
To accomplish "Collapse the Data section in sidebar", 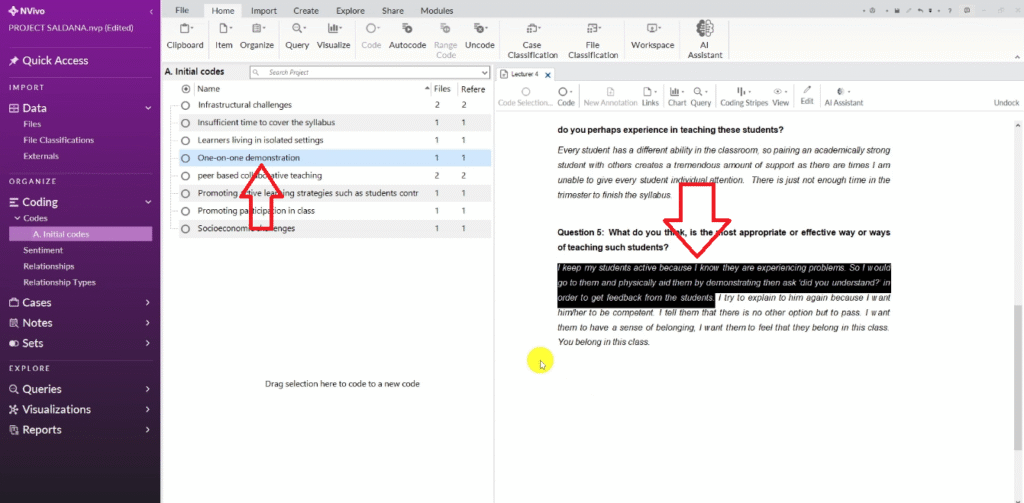I will (x=147, y=108).
